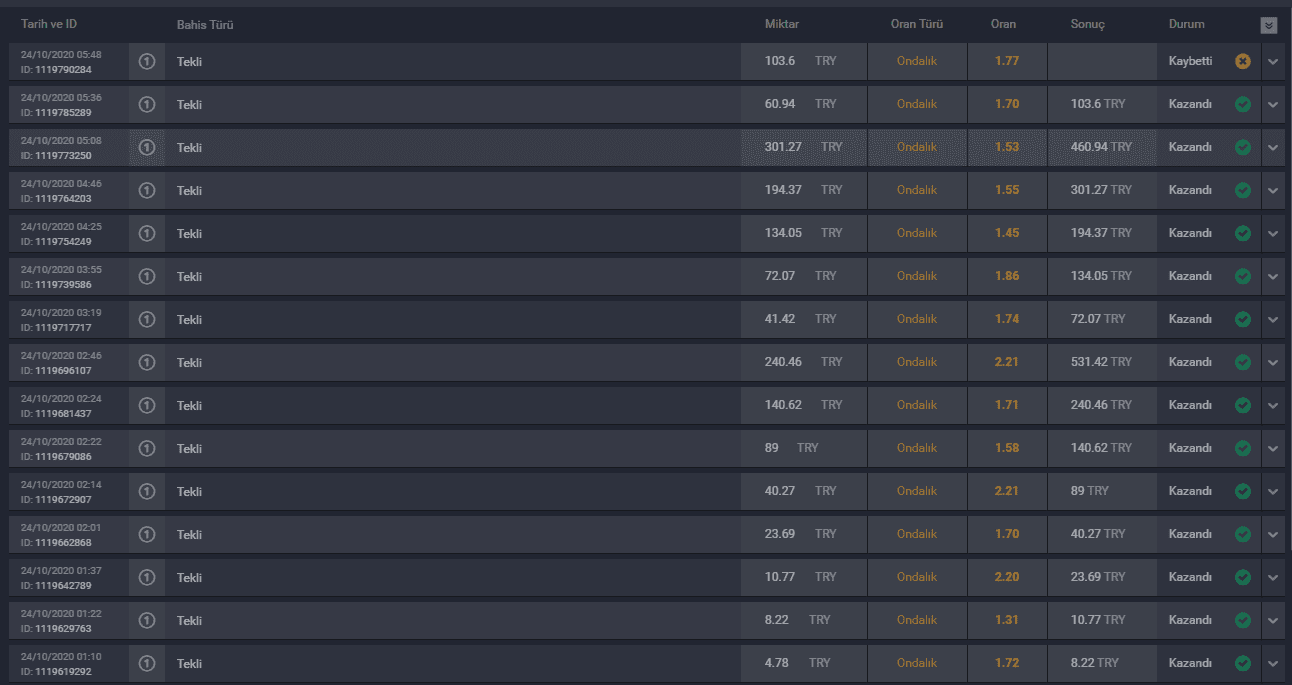Click the lost status icon on bet 1119790284

pos(1243,61)
